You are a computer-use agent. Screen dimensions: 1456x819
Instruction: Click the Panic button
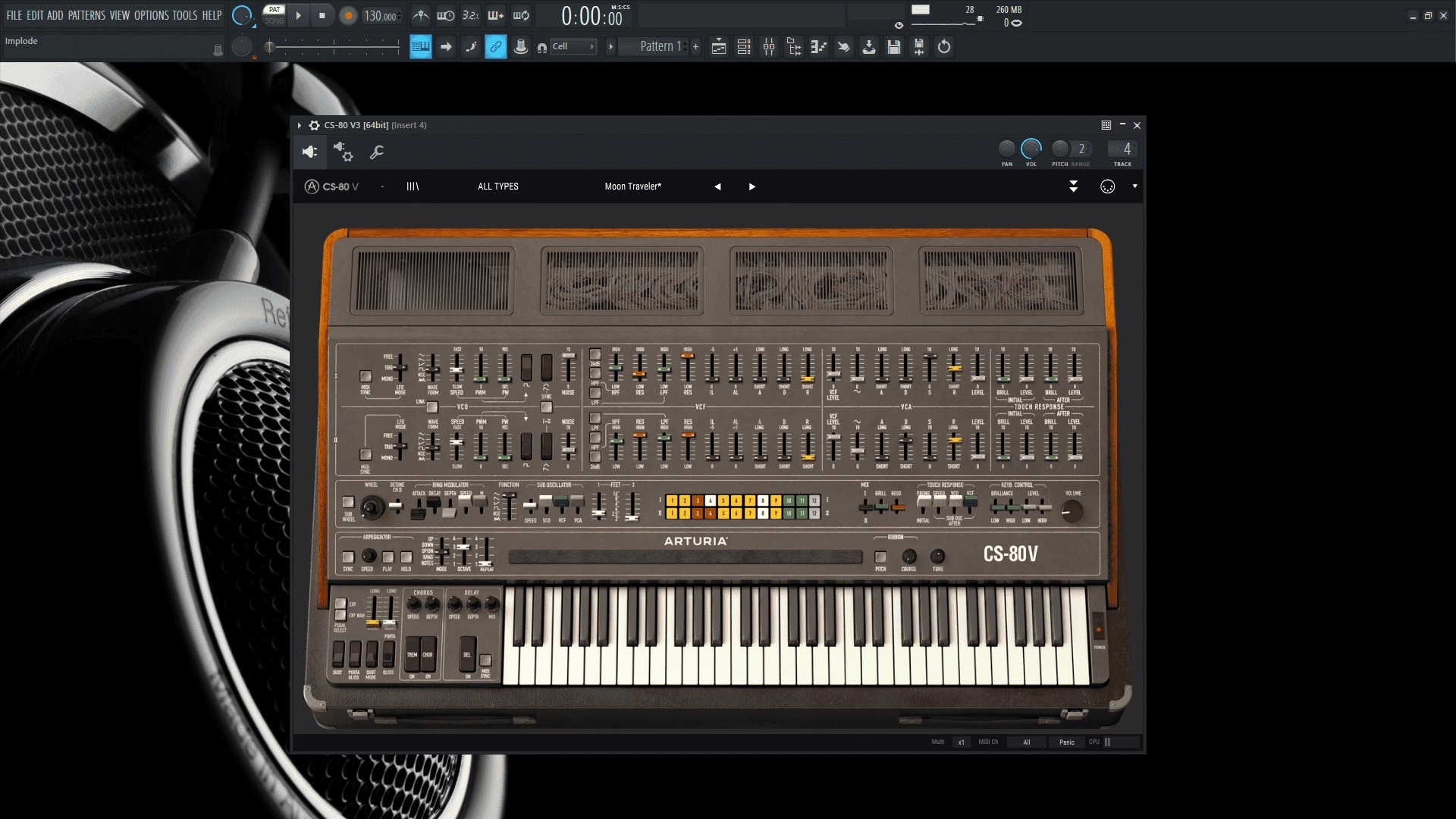pyautogui.click(x=1067, y=742)
